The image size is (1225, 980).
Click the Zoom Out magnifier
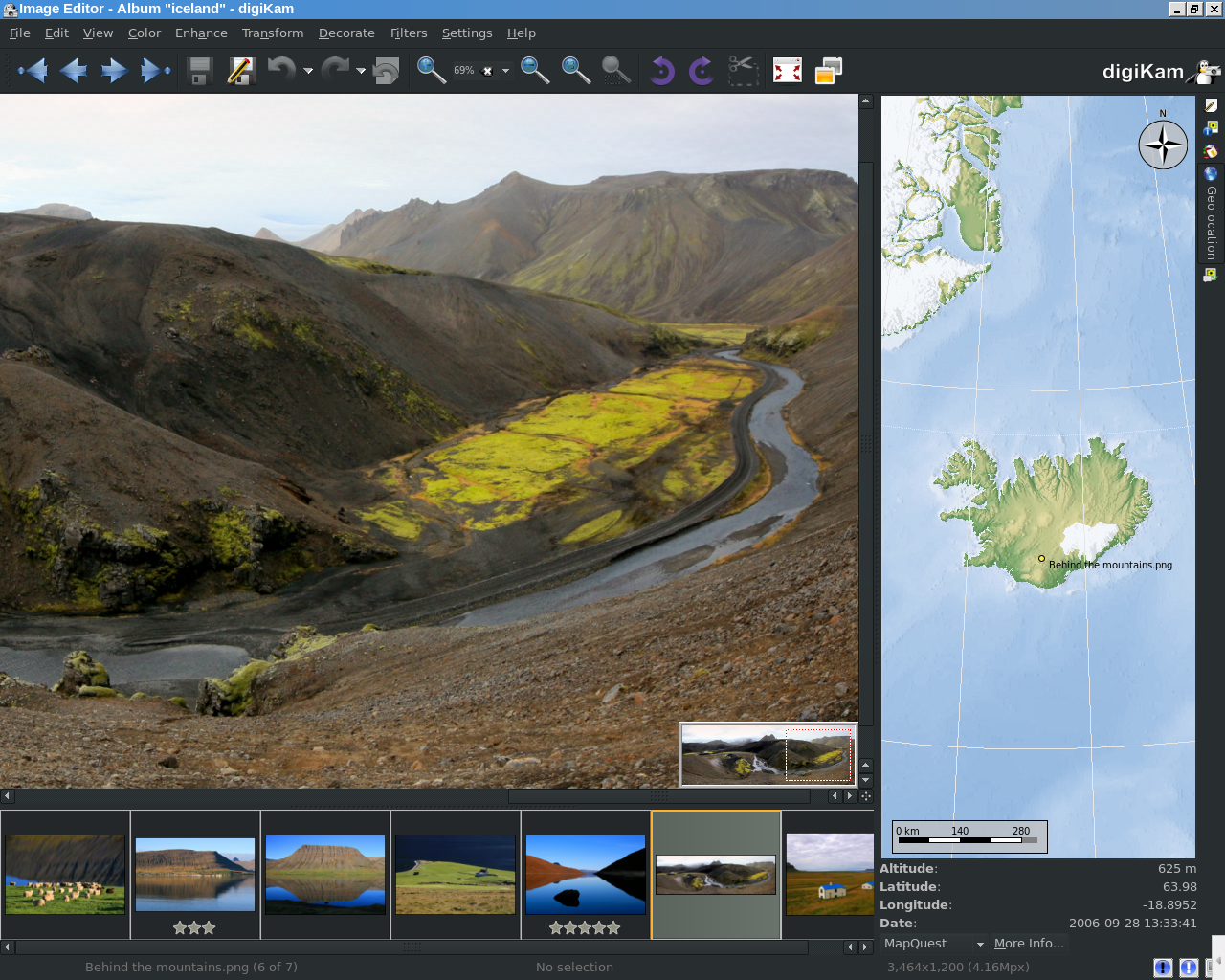point(535,70)
